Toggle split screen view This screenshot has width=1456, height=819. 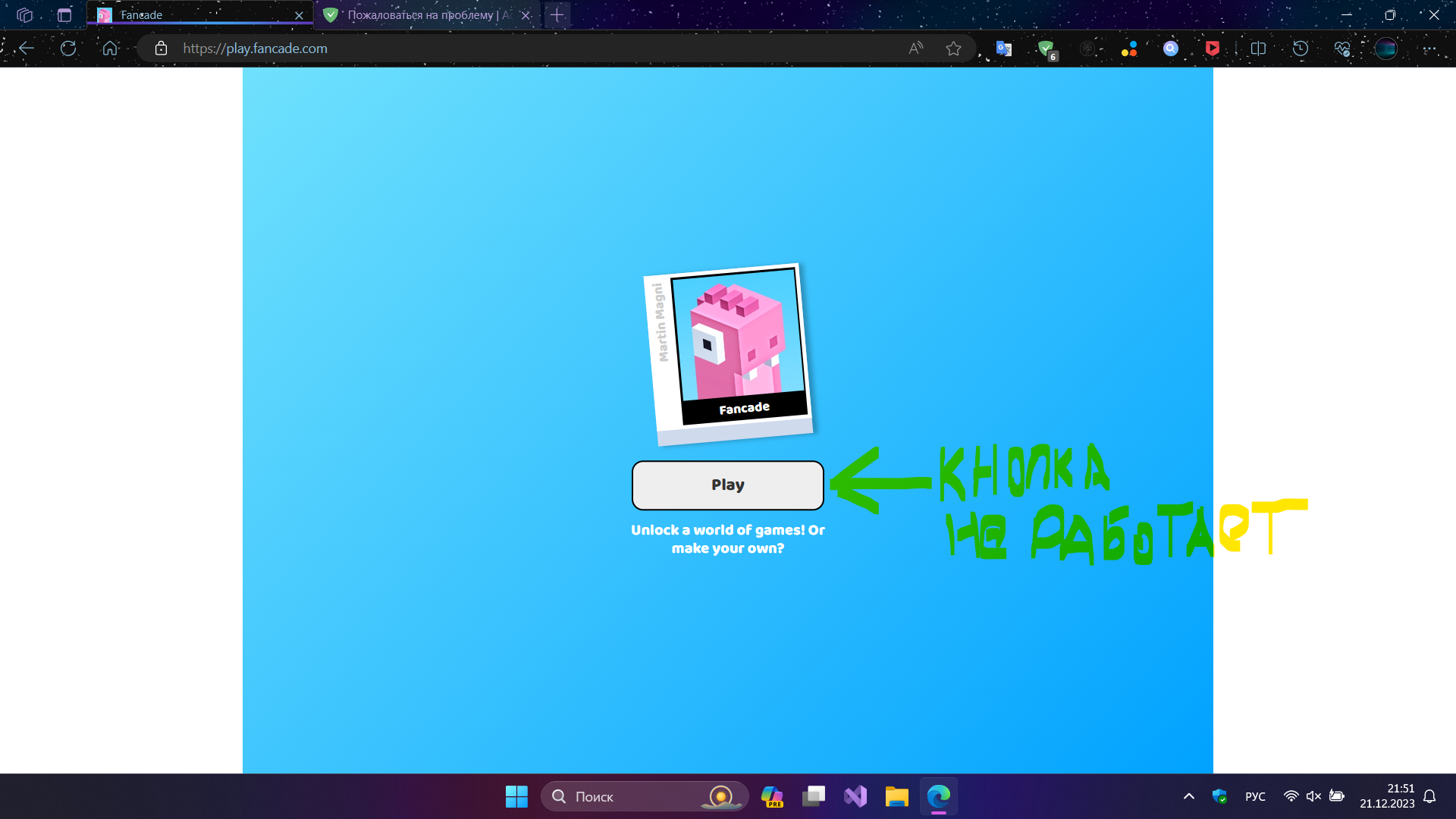pos(1258,49)
